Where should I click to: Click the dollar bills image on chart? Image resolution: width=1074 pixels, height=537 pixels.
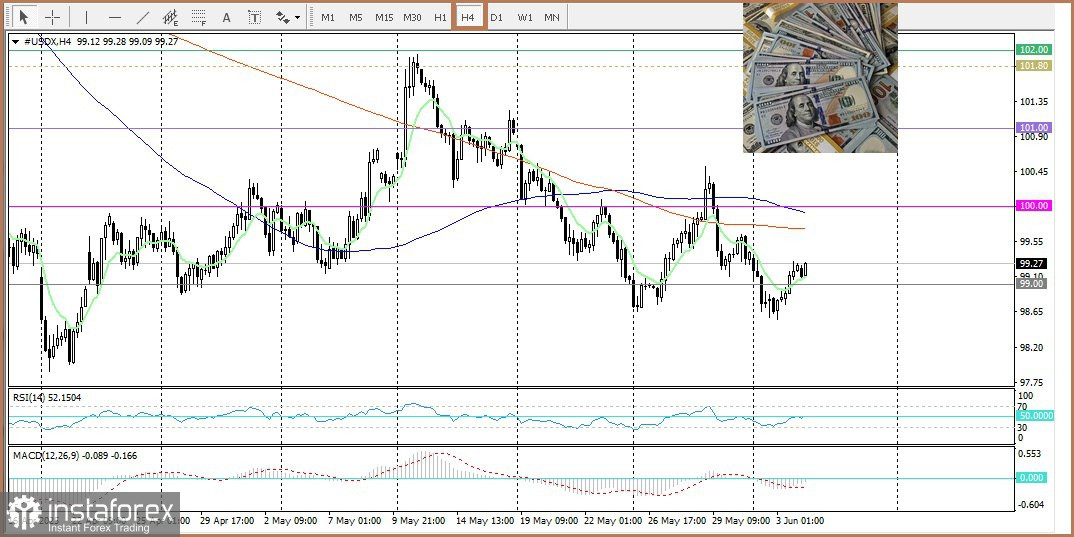coord(820,77)
